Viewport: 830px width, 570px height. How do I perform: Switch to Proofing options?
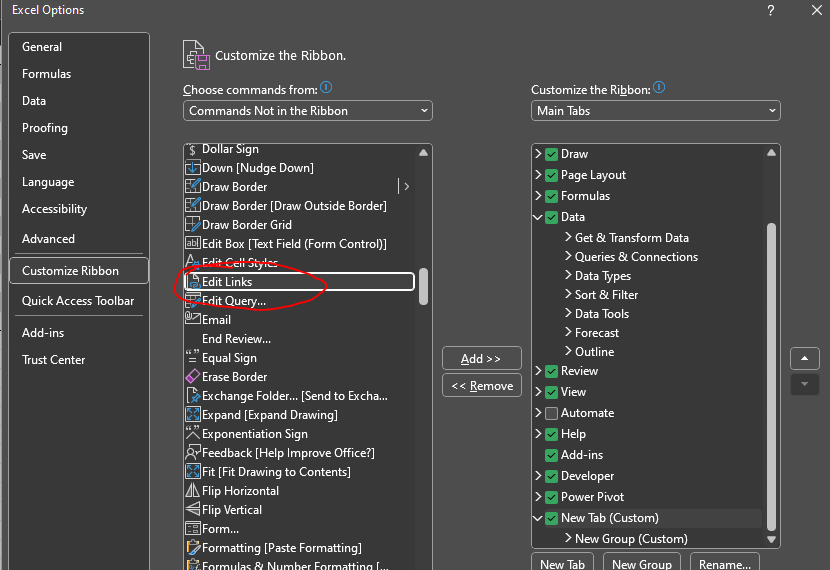pos(79,128)
